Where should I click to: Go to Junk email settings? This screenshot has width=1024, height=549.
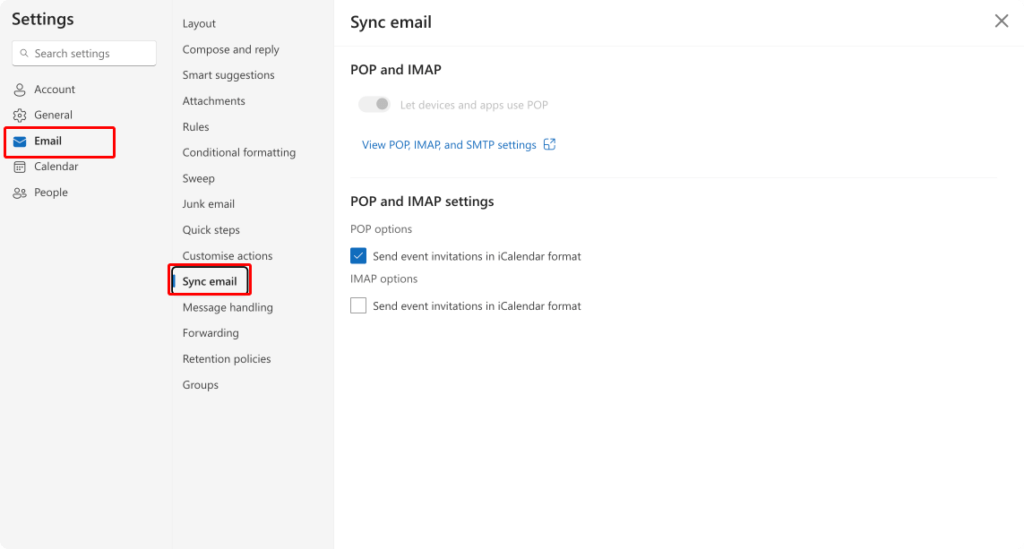(208, 204)
